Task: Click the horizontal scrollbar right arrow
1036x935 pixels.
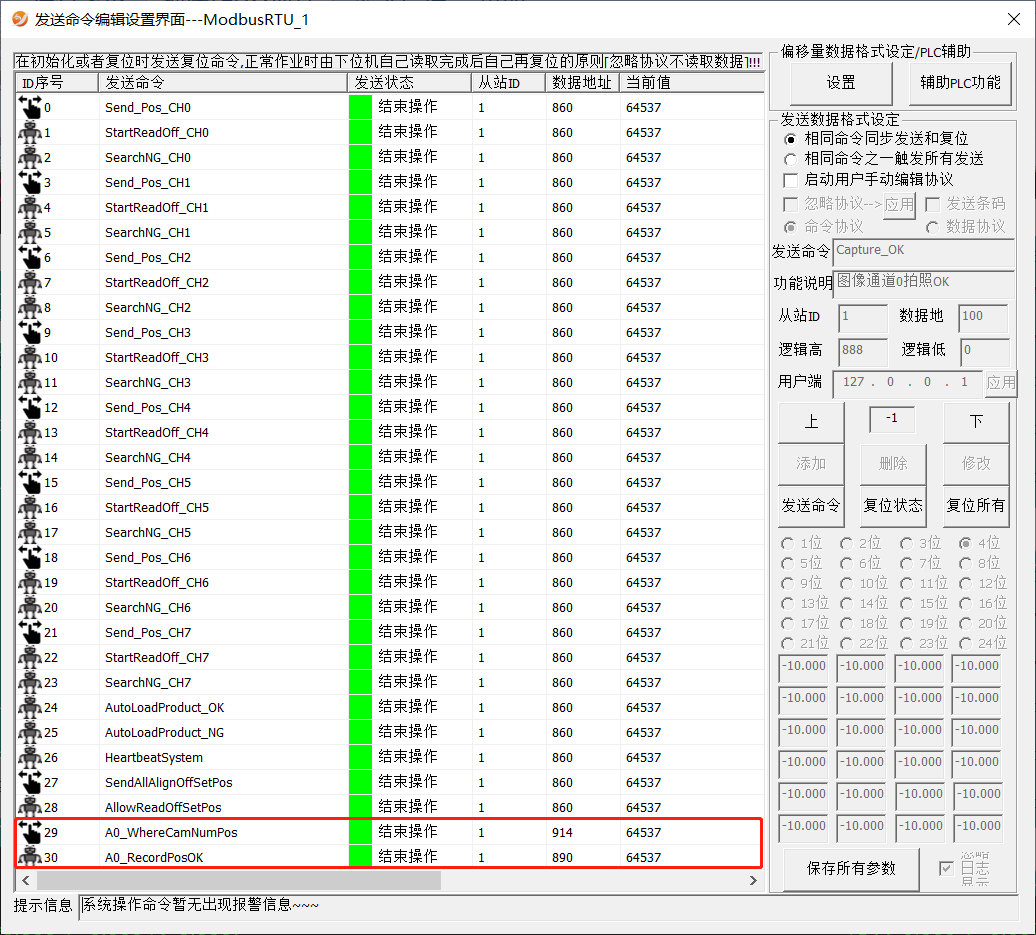Action: click(x=754, y=880)
